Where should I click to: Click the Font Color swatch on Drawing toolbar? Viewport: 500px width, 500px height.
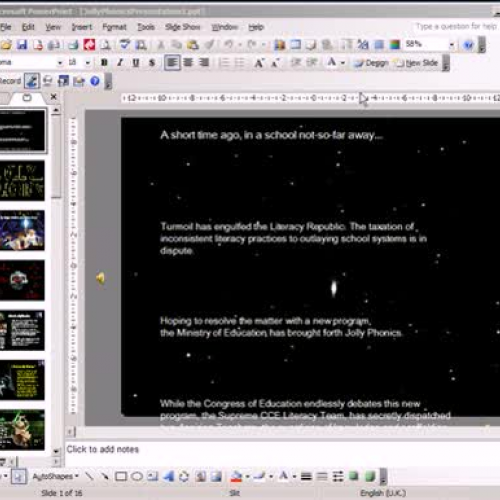(x=283, y=476)
